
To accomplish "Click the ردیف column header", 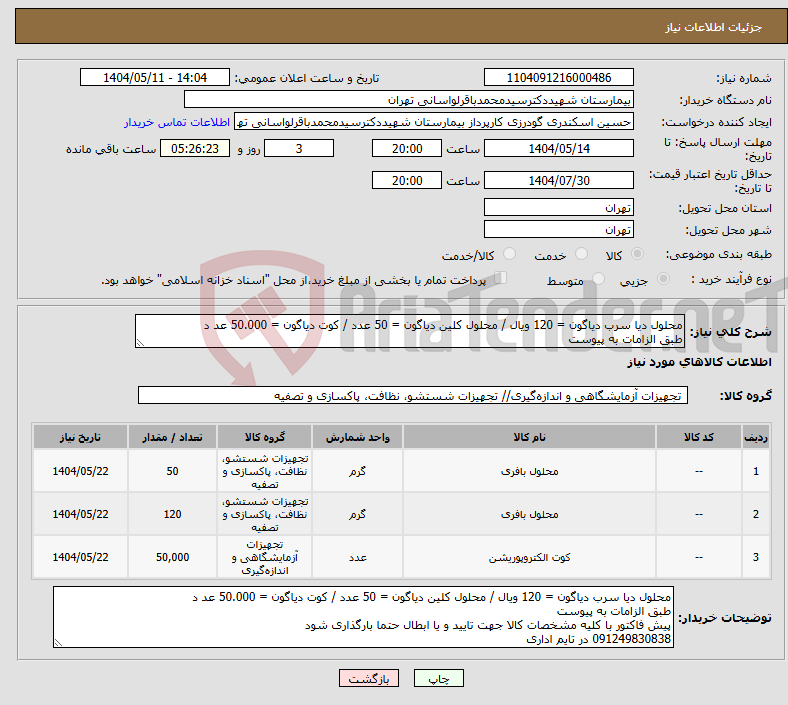I will pyautogui.click(x=755, y=437).
